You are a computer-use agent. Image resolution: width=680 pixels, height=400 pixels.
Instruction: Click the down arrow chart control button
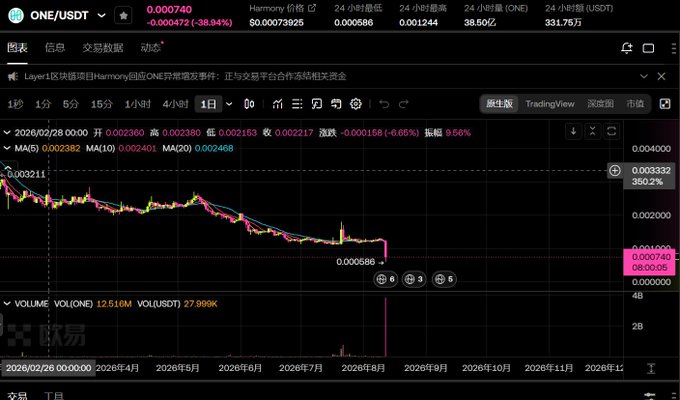(x=573, y=131)
